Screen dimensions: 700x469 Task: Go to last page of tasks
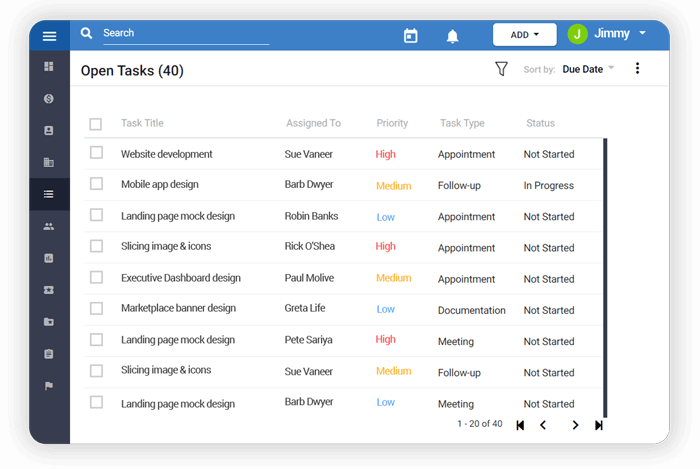point(599,425)
